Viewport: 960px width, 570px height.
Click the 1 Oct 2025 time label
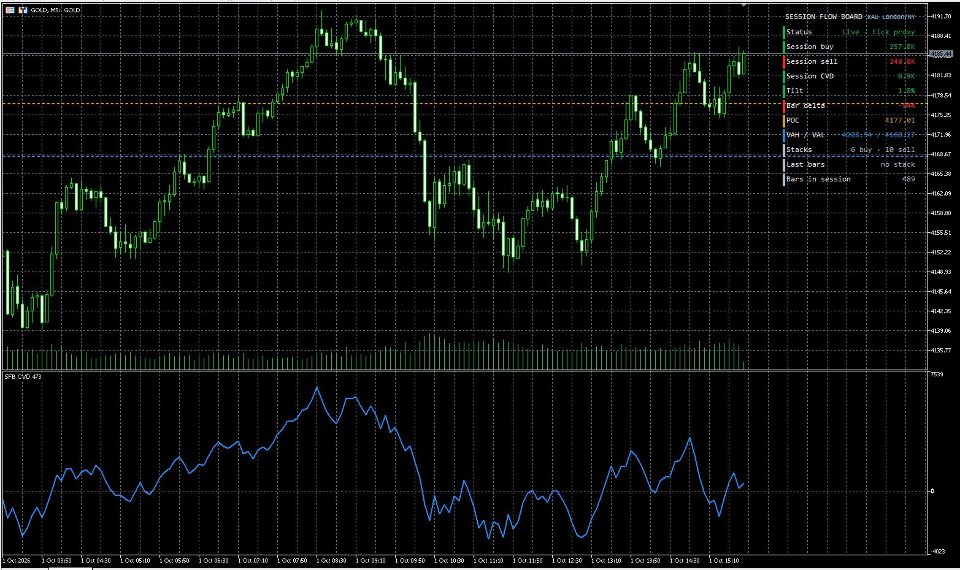click(x=17, y=560)
